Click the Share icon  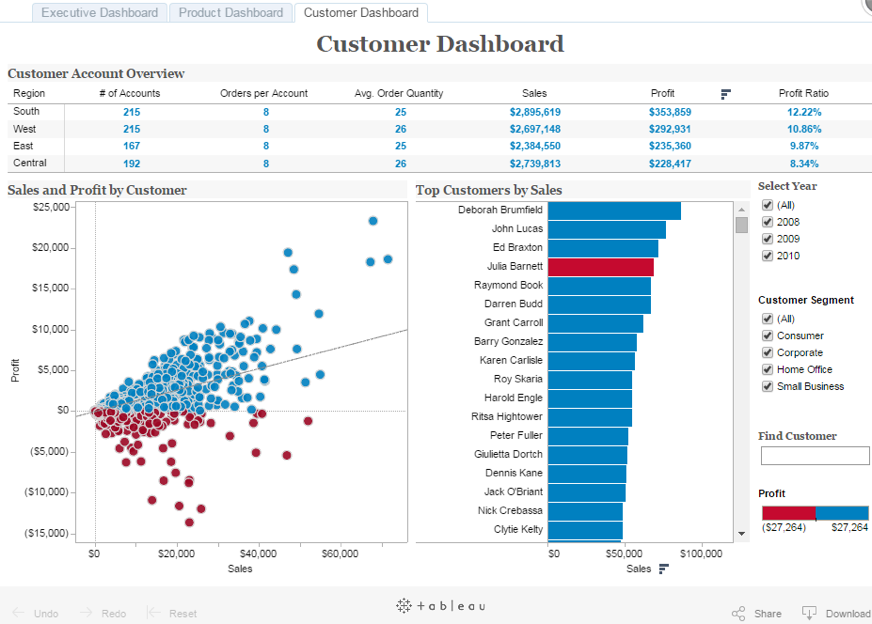coord(738,613)
